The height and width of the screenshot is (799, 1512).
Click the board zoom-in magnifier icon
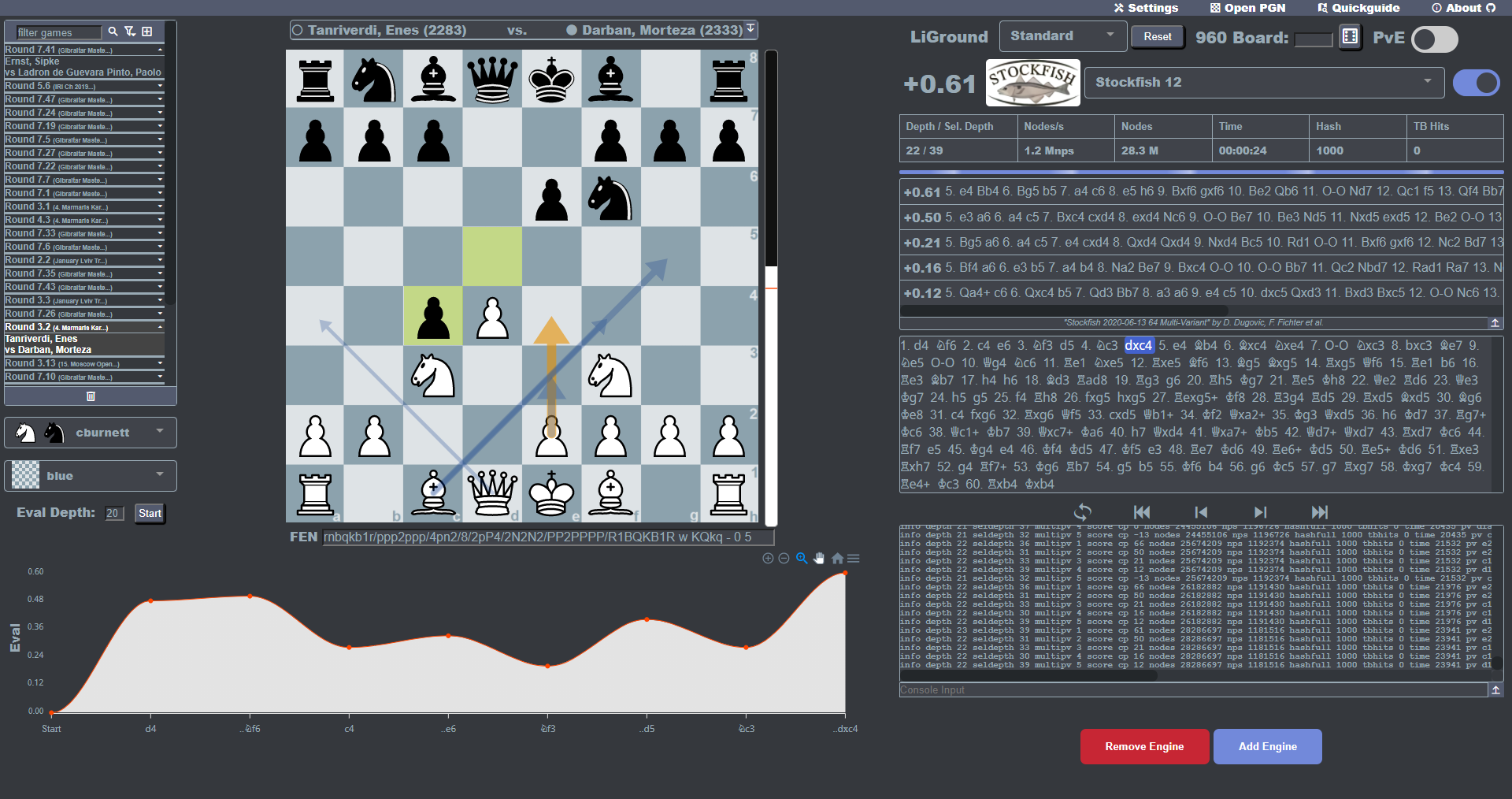[802, 559]
